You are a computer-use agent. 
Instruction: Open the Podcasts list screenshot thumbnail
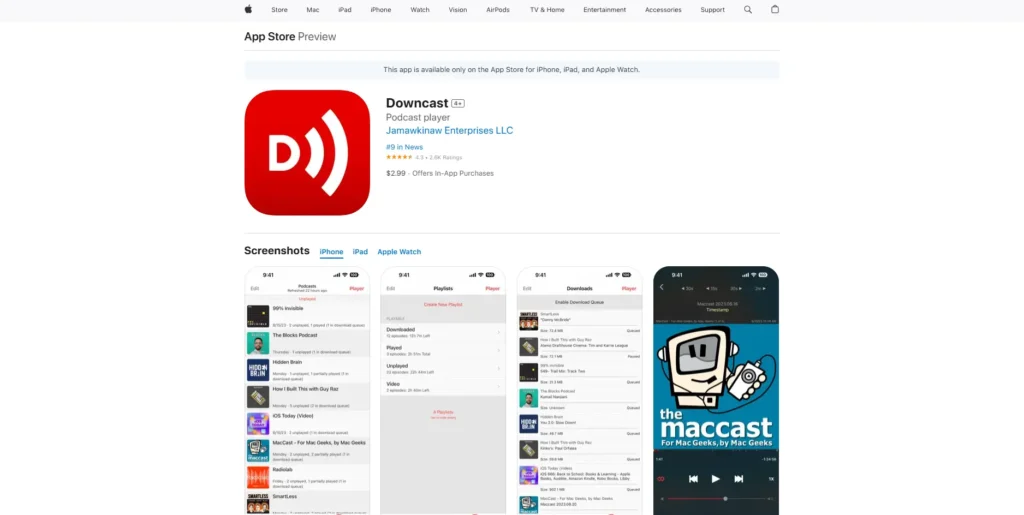pos(307,390)
